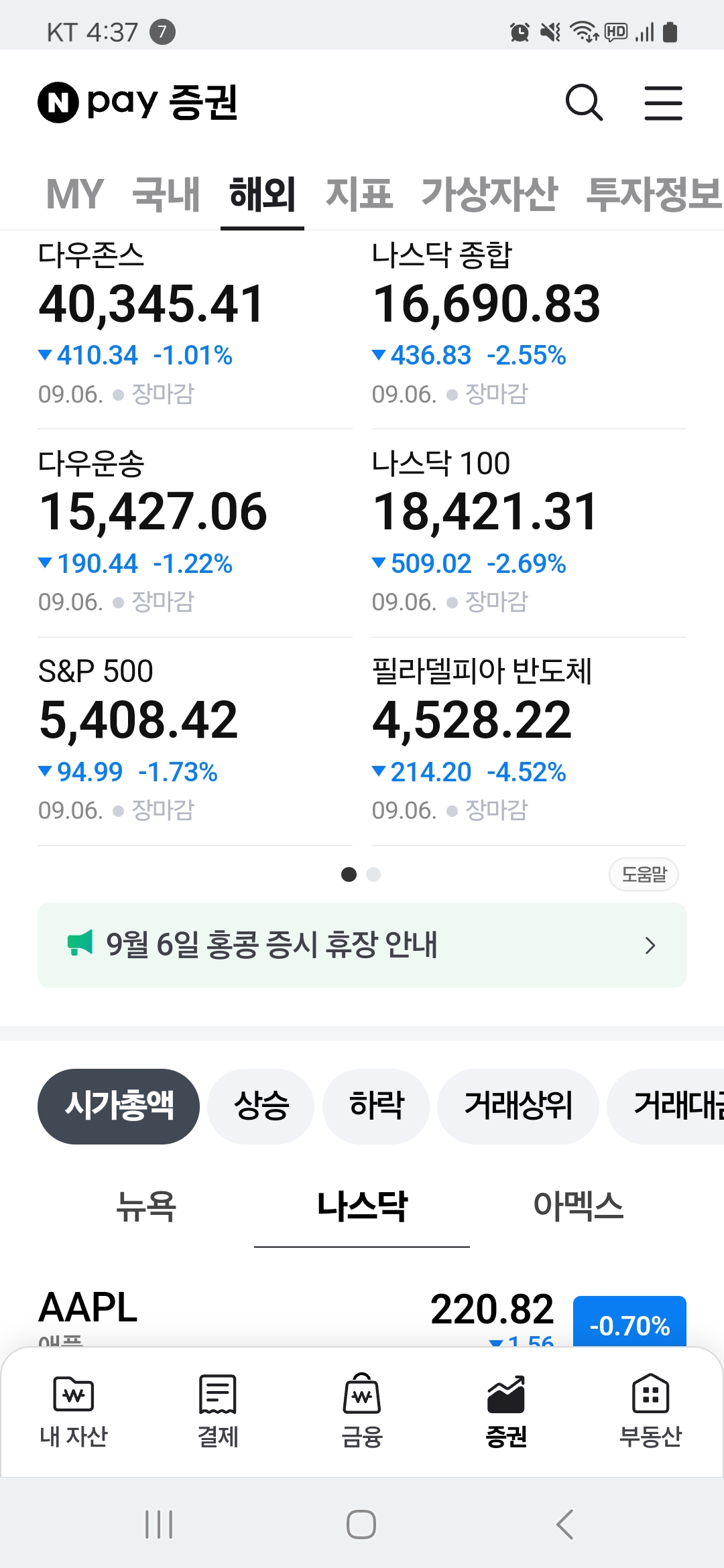Tap the Npay 증권 logo
Viewport: 724px width, 1568px height.
pos(138,103)
